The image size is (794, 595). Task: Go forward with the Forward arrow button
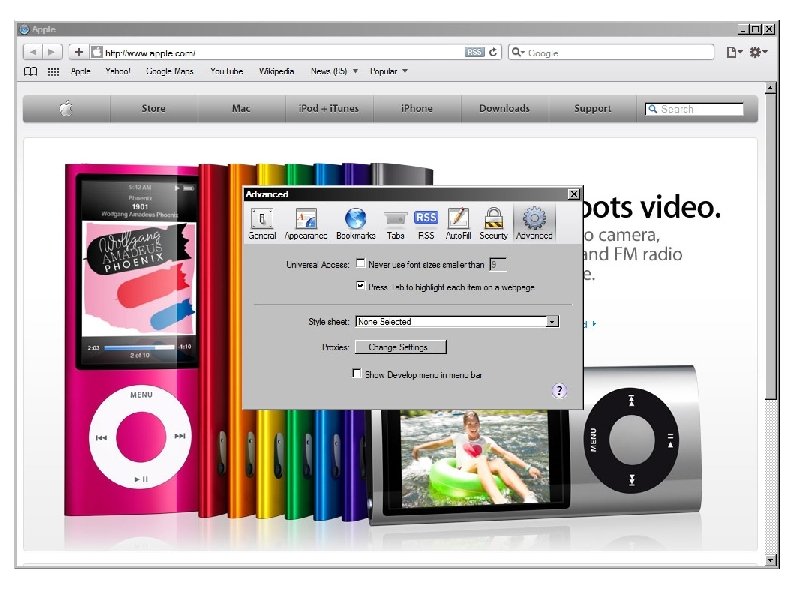(x=52, y=52)
